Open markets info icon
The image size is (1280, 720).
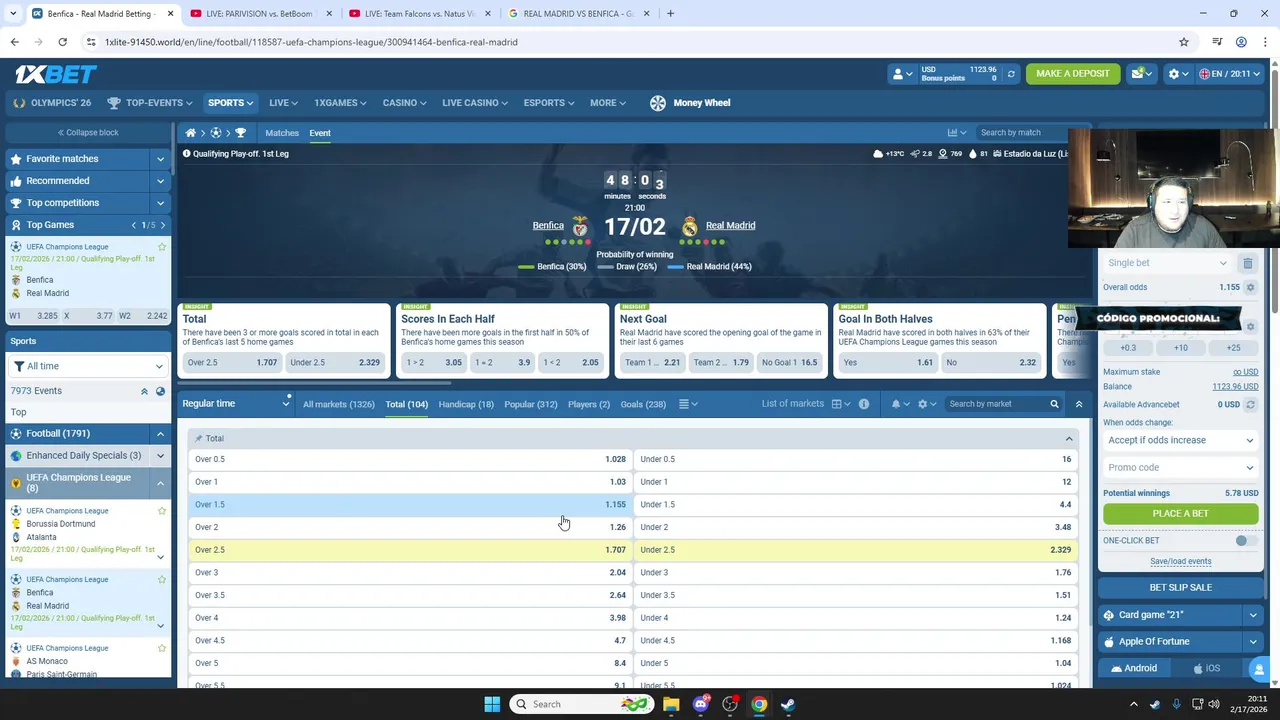[864, 404]
